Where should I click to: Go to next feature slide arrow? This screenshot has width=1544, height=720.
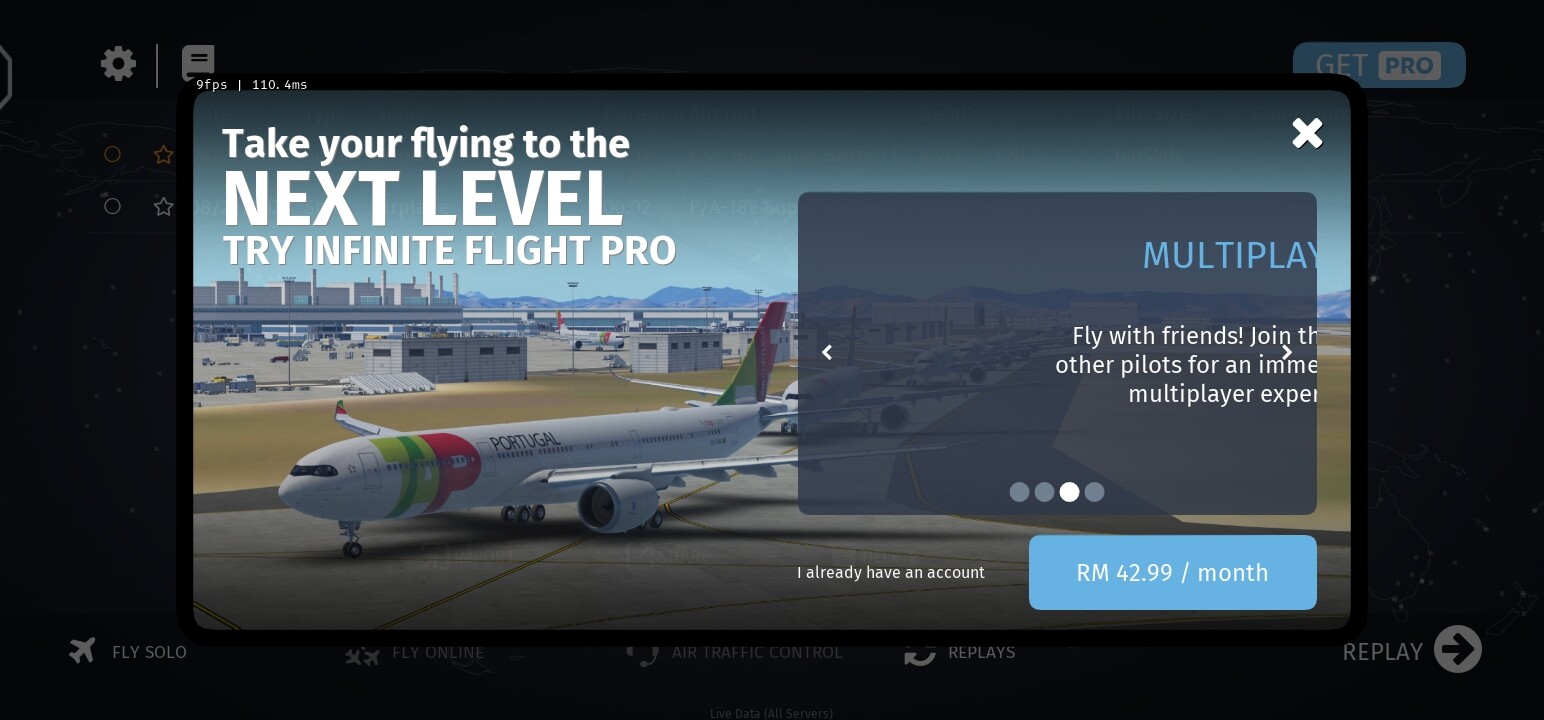[1287, 352]
